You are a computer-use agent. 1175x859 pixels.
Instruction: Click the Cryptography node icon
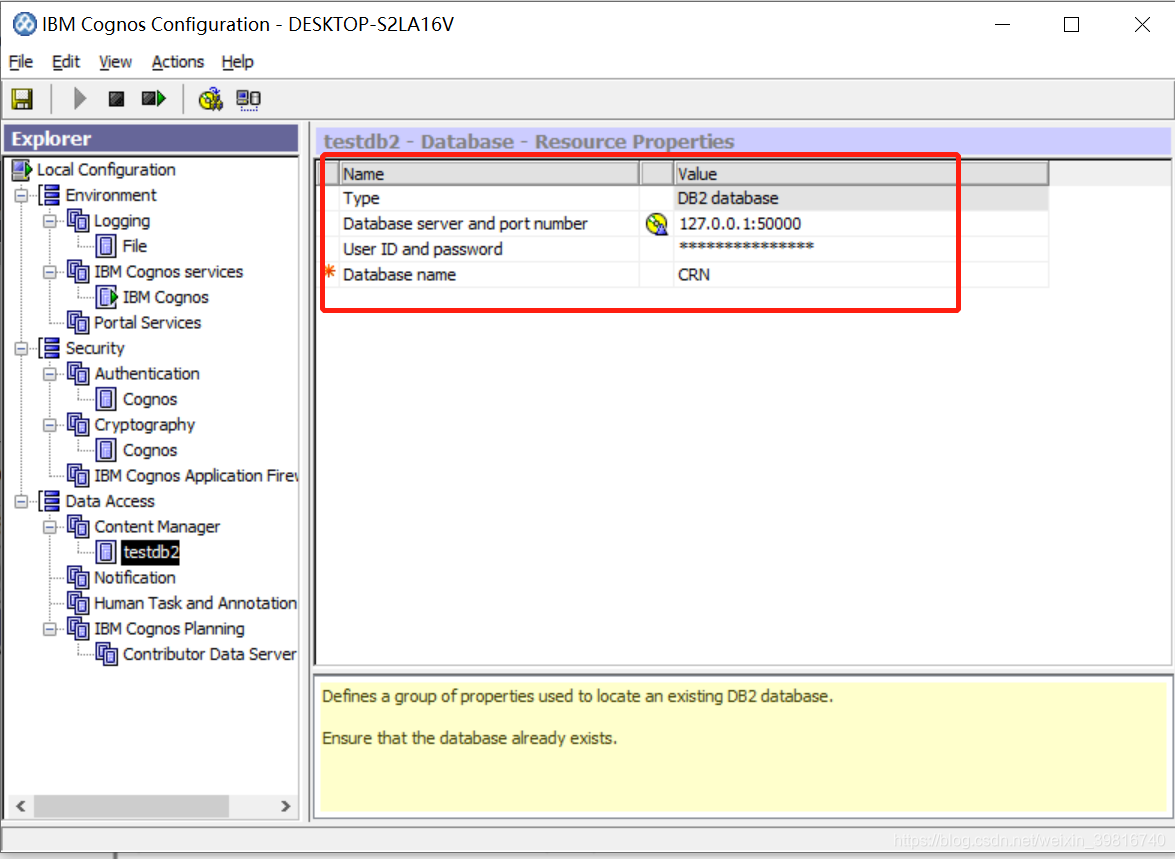click(x=78, y=425)
